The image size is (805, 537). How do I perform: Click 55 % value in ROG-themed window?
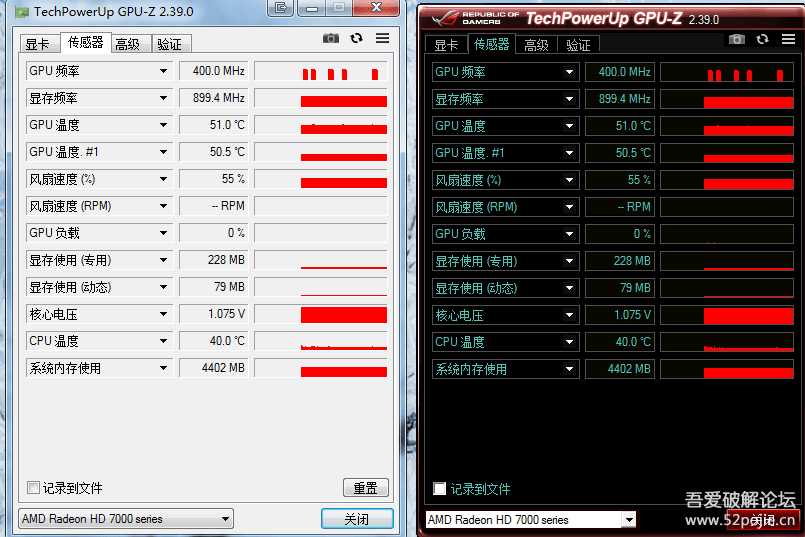(620, 180)
